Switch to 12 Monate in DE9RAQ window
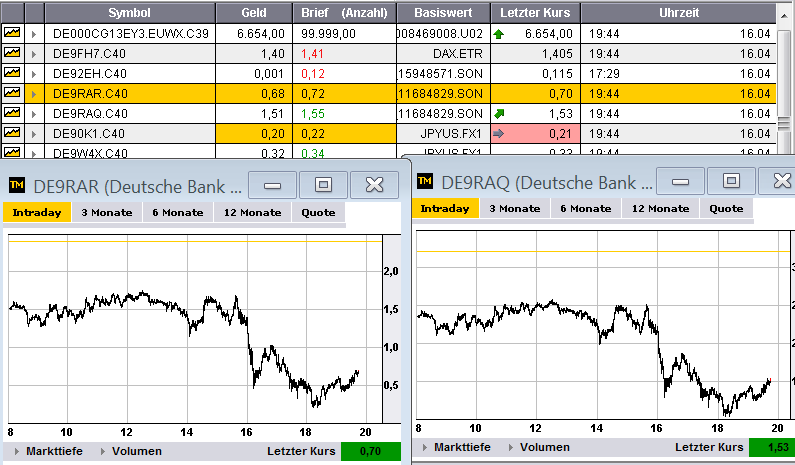 click(661, 208)
